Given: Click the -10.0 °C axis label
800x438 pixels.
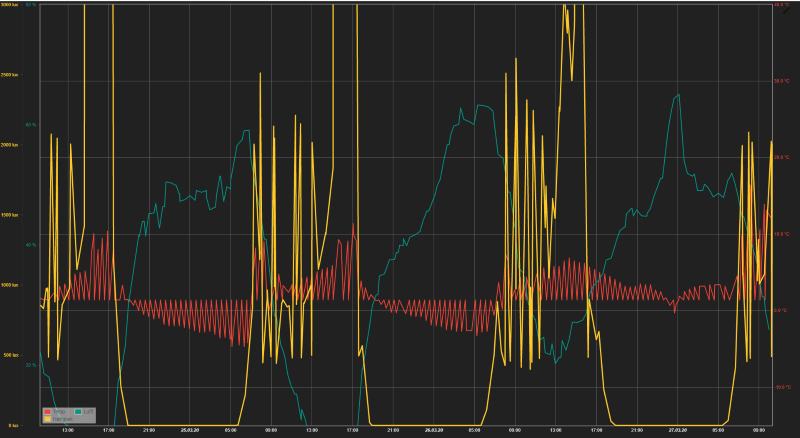Looking at the screenshot, I should [782, 387].
